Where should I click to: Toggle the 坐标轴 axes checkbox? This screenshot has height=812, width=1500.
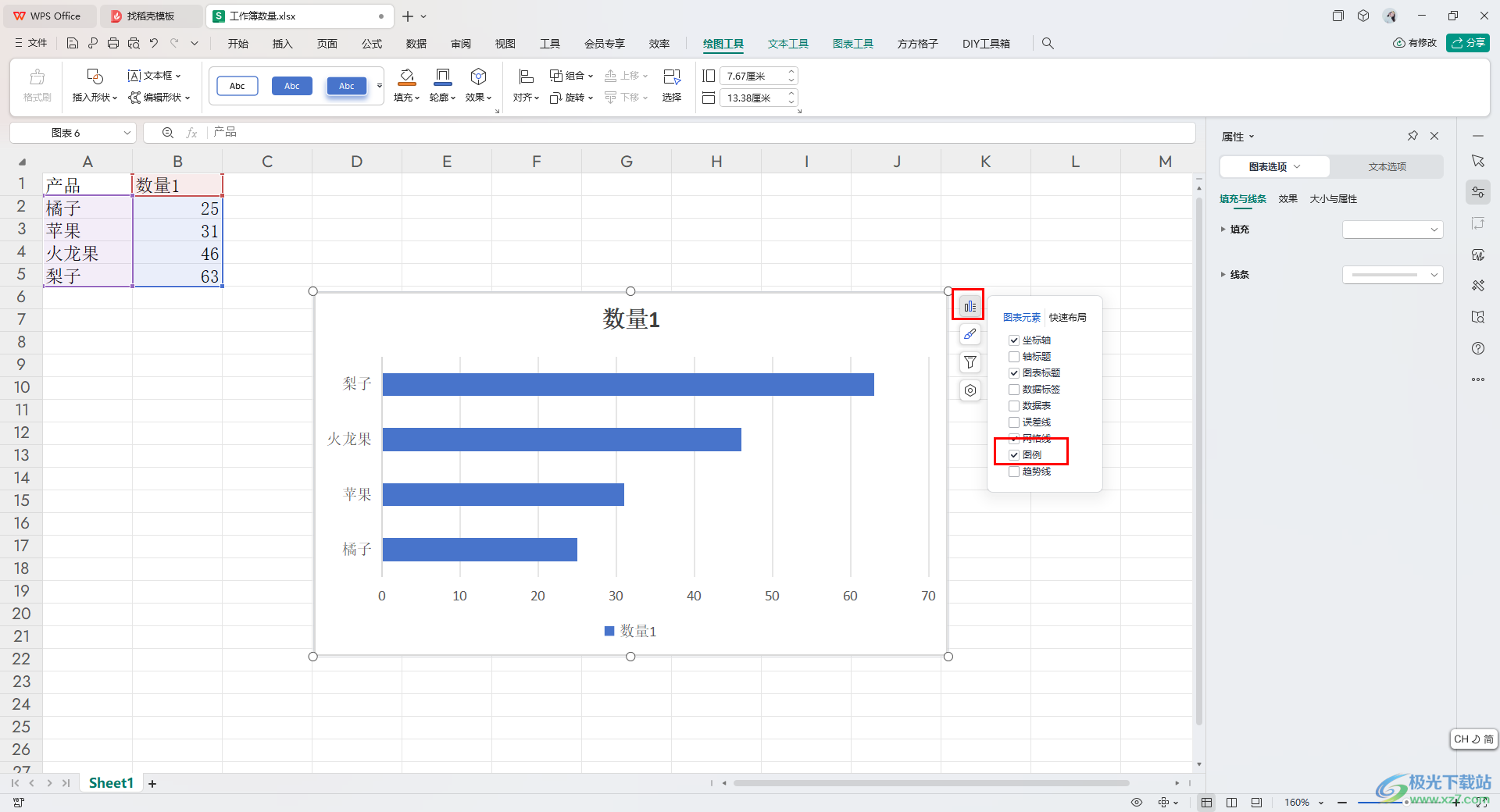[1014, 340]
